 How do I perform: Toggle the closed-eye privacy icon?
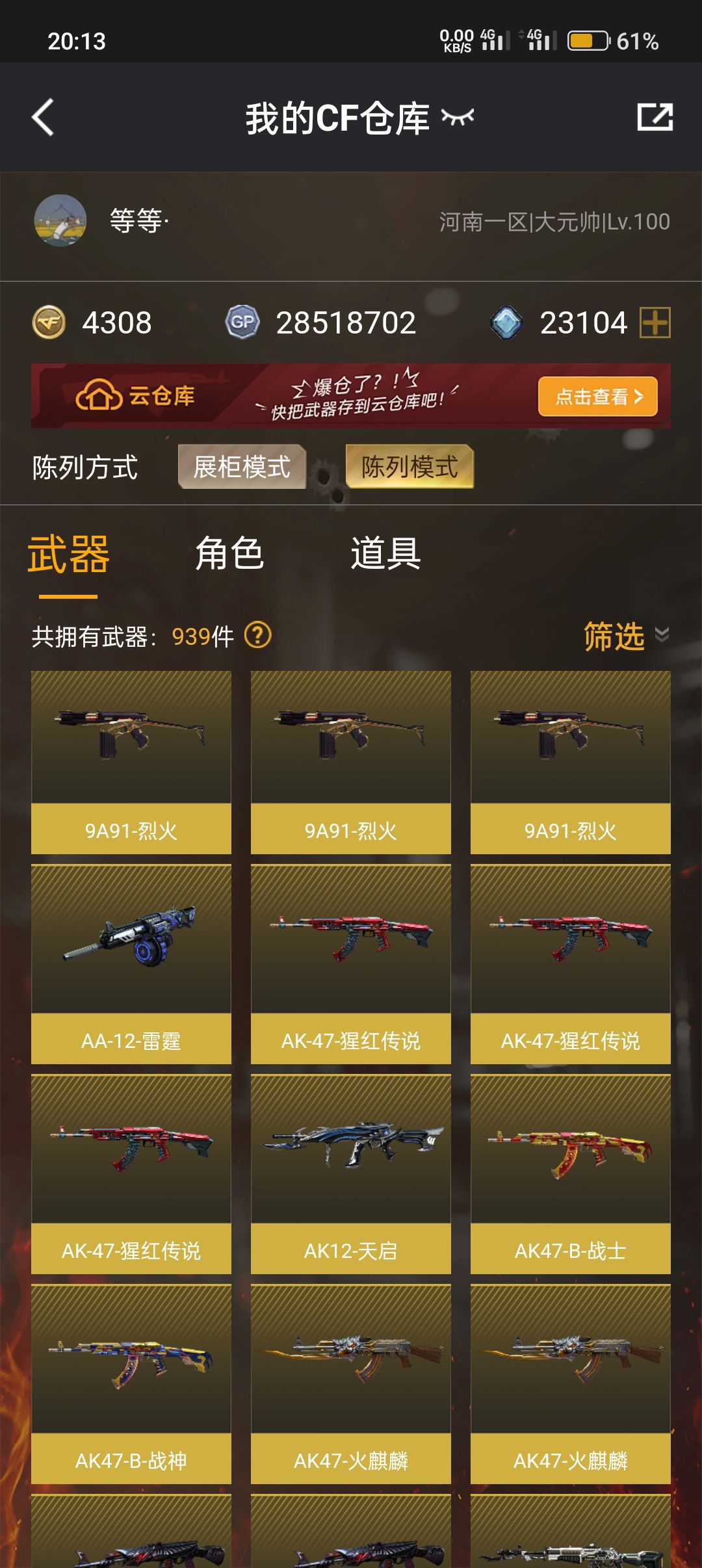(458, 117)
